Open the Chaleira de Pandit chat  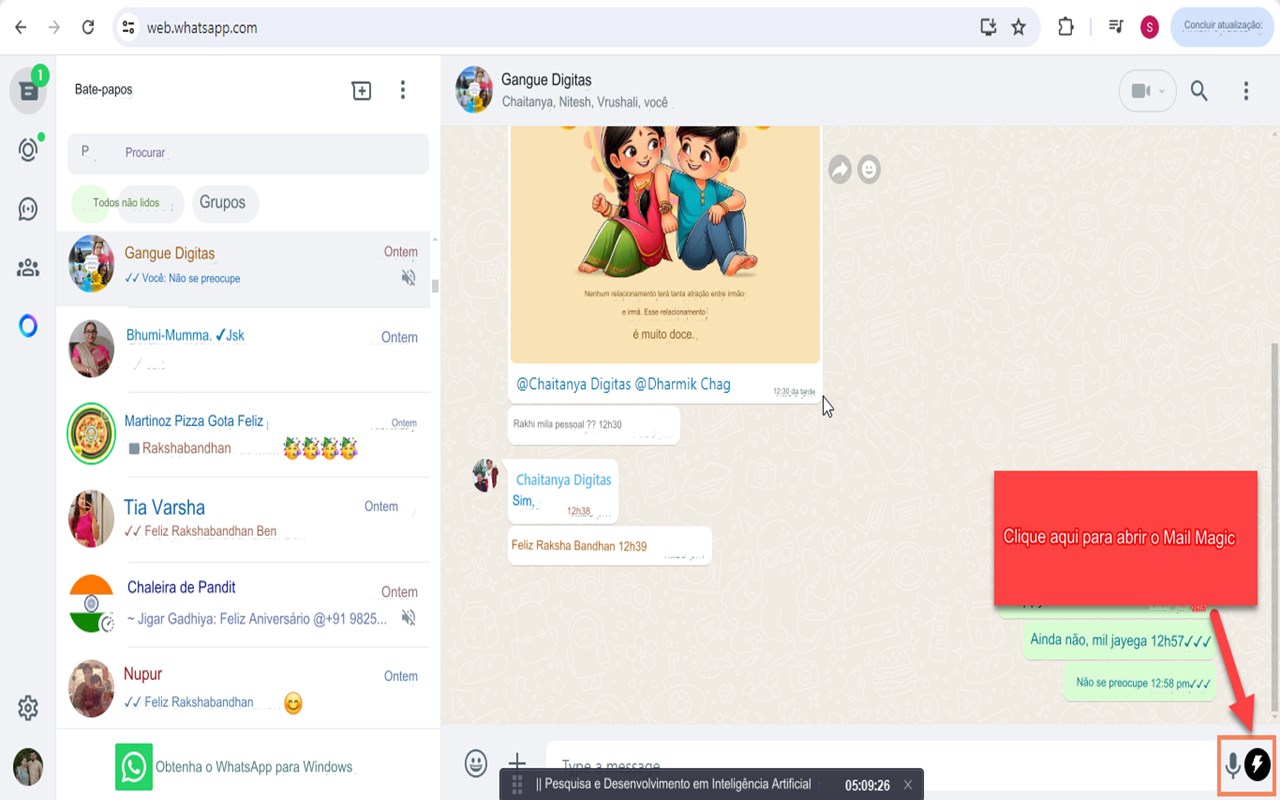coord(244,604)
